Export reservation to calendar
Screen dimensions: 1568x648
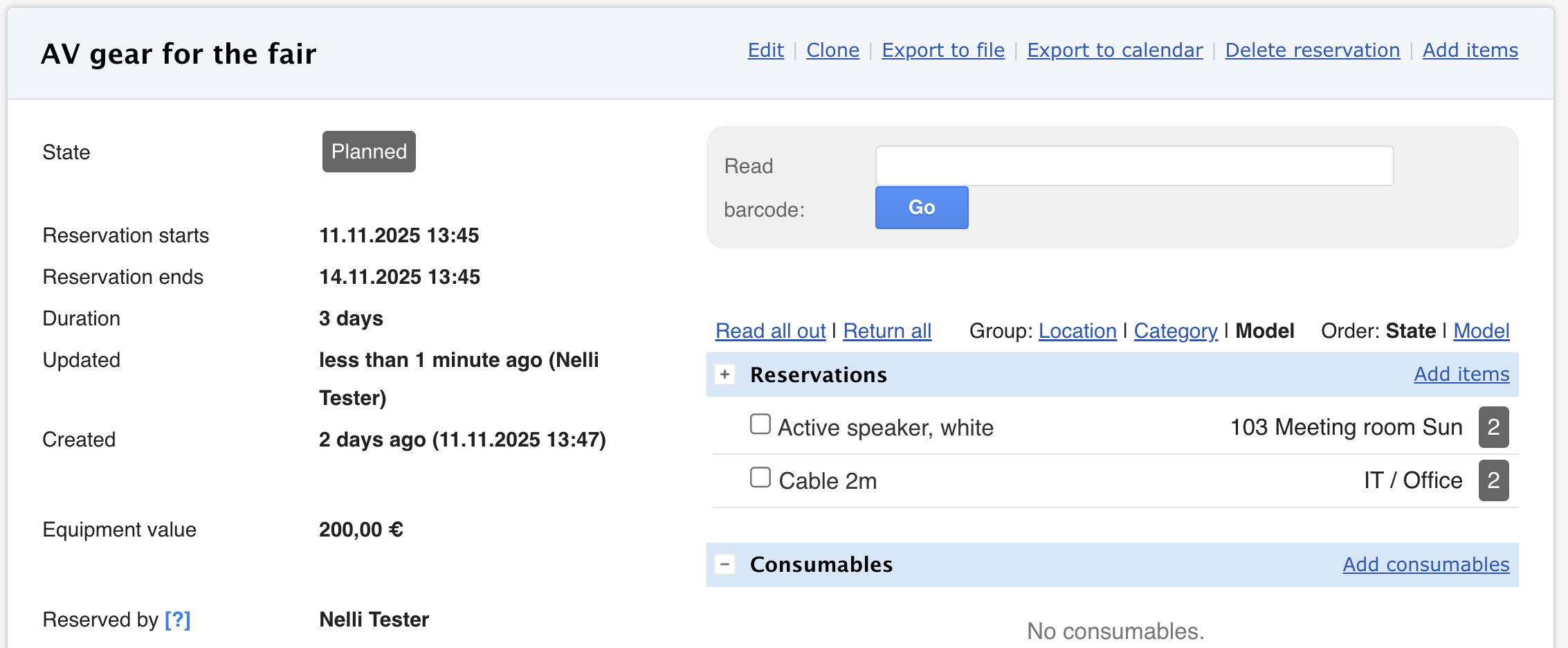pyautogui.click(x=1114, y=51)
